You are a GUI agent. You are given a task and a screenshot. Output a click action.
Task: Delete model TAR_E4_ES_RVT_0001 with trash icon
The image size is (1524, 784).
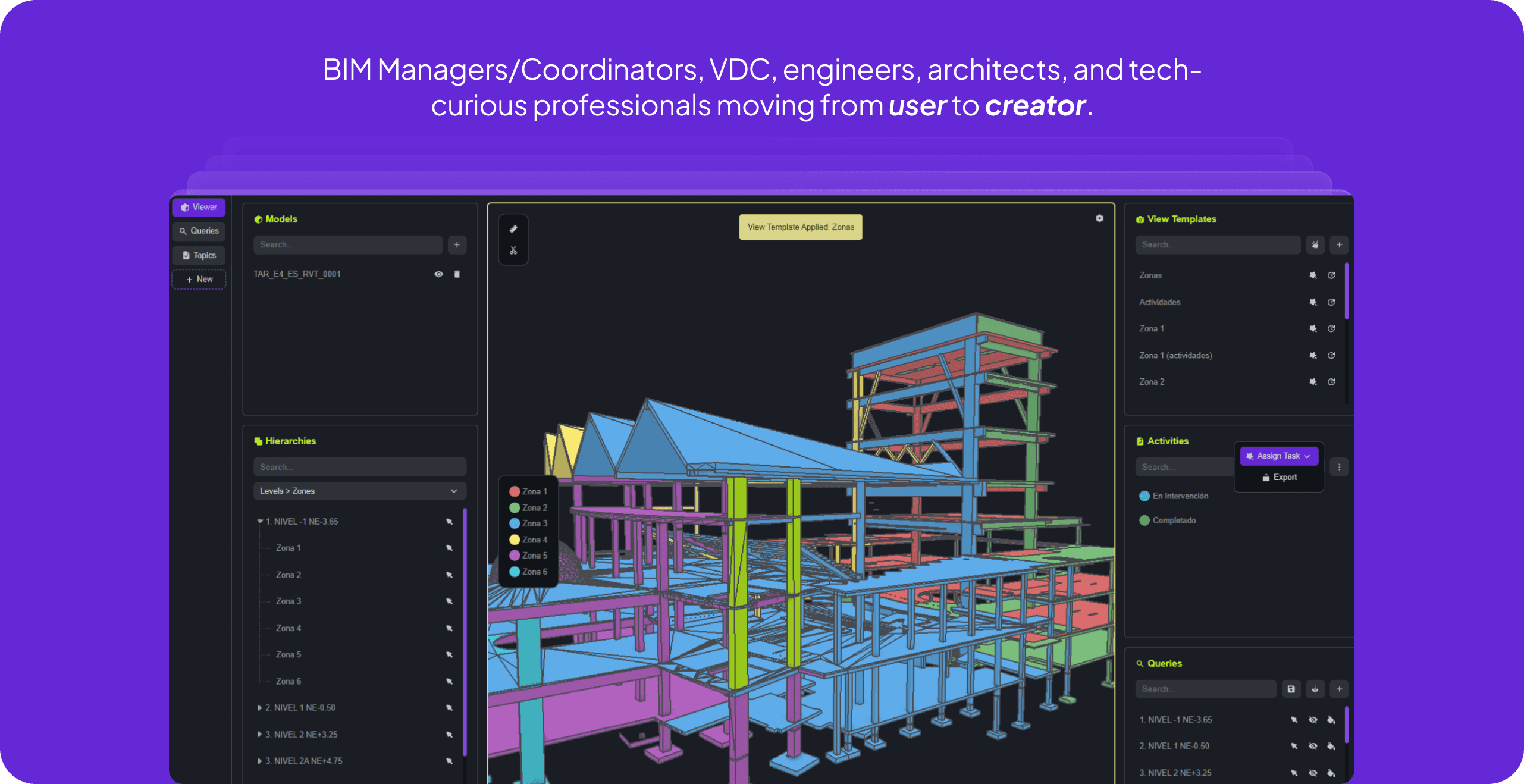tap(457, 274)
